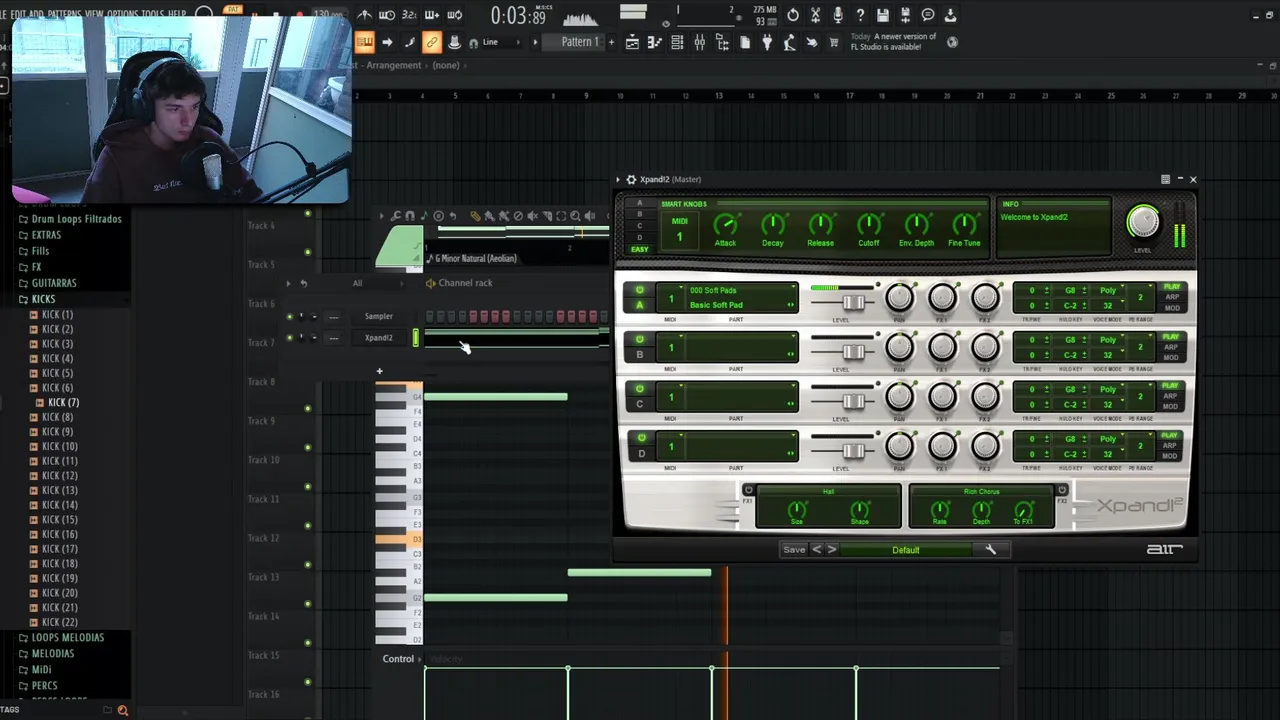
Task: Click piano roll magnet snap icon
Action: 410,216
